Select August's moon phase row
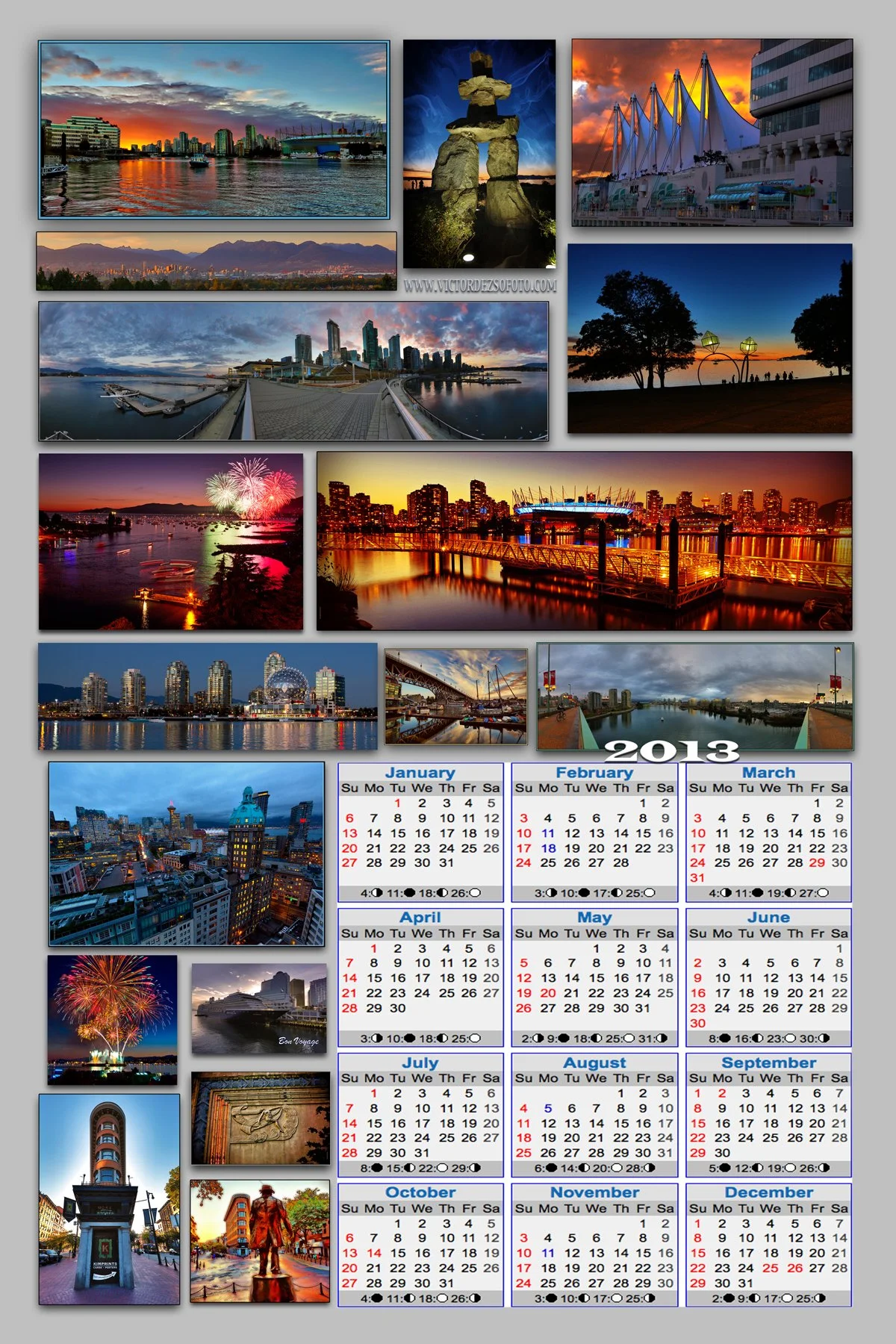The height and width of the screenshot is (1344, 896). (594, 1168)
